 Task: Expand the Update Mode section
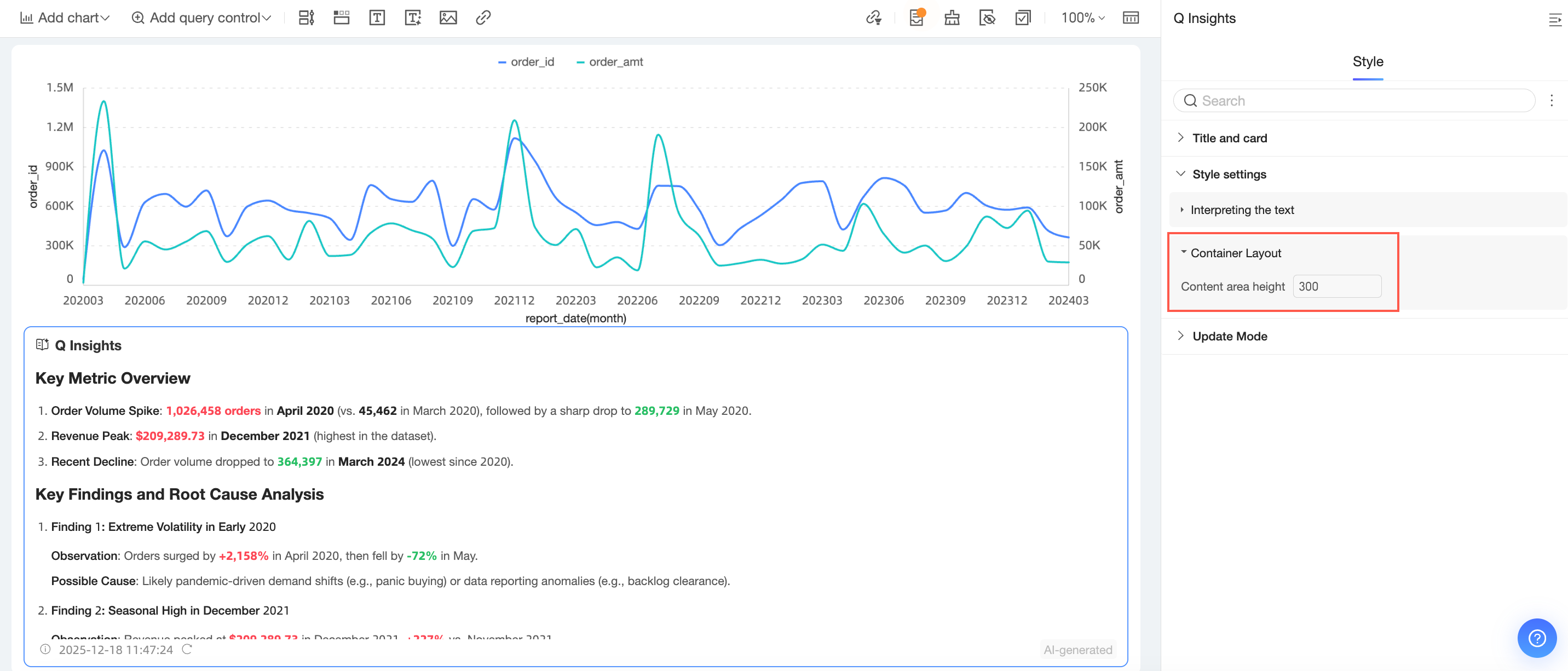coord(1230,337)
